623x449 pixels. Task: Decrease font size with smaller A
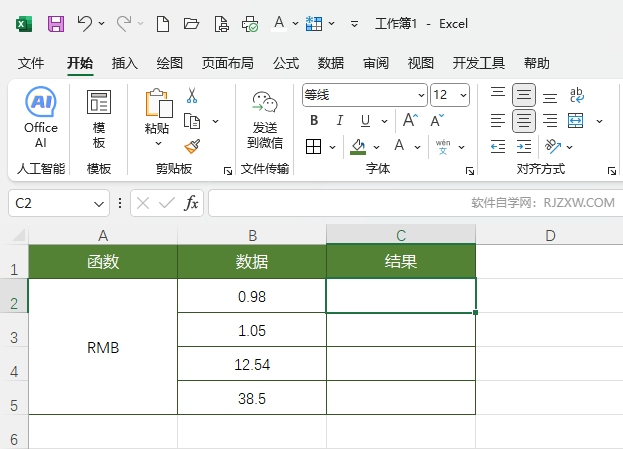pos(437,120)
